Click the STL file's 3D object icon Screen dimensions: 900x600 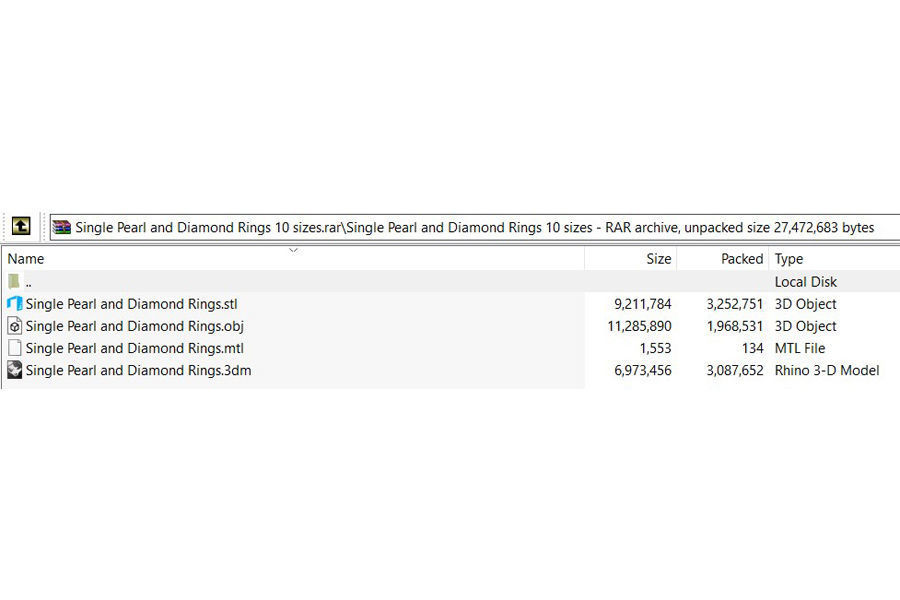14,304
